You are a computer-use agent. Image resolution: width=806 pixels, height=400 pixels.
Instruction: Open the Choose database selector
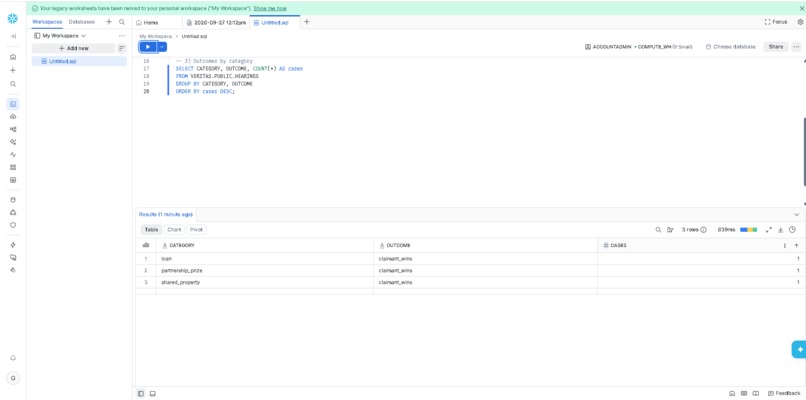point(730,47)
